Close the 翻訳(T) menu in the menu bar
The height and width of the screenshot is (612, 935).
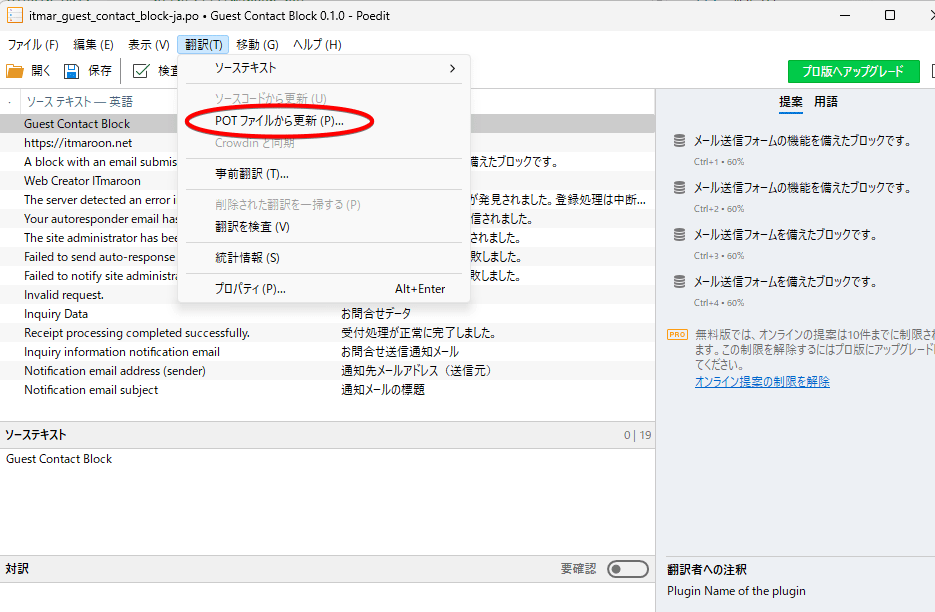[203, 45]
